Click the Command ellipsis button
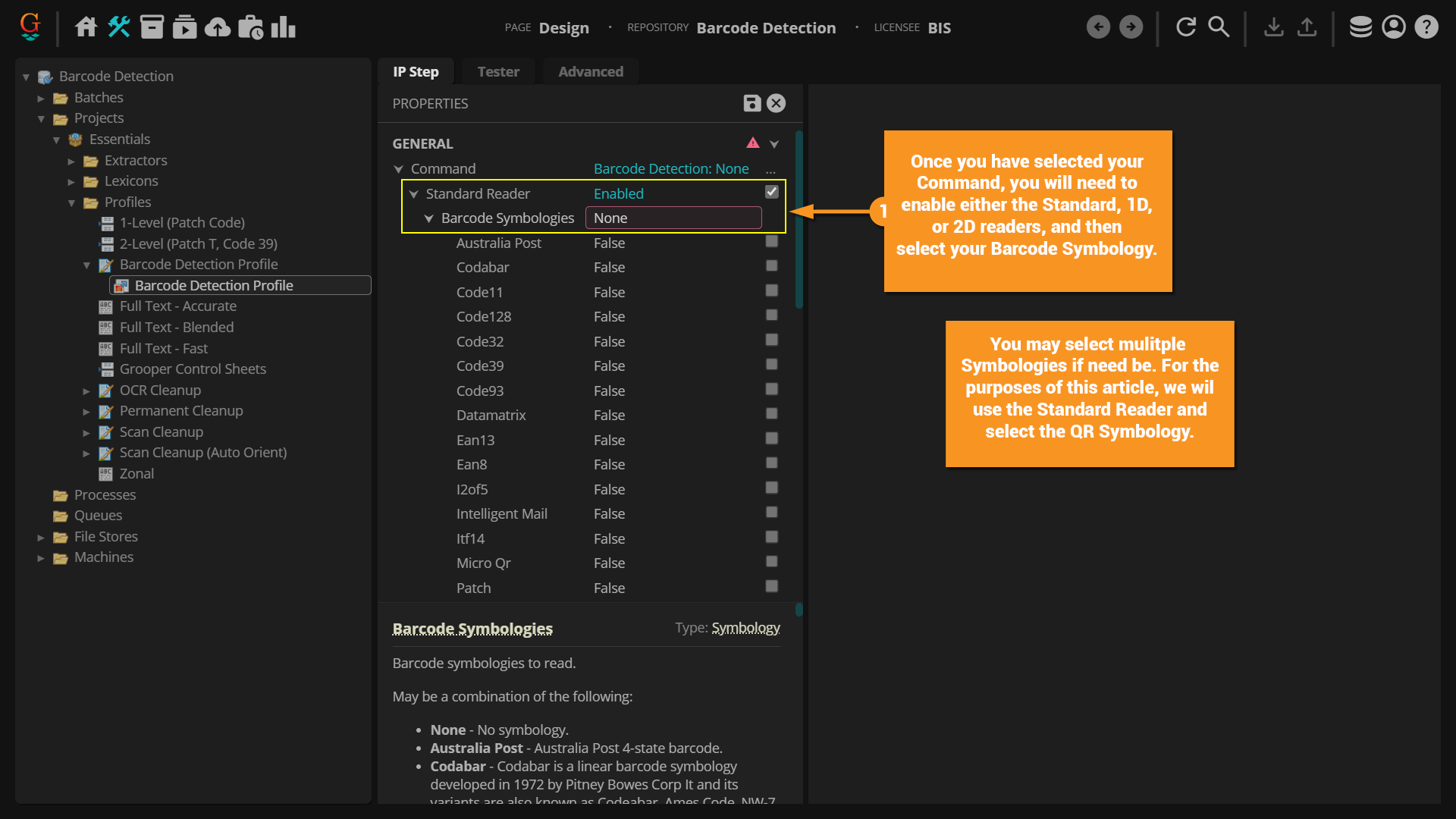 tap(770, 169)
